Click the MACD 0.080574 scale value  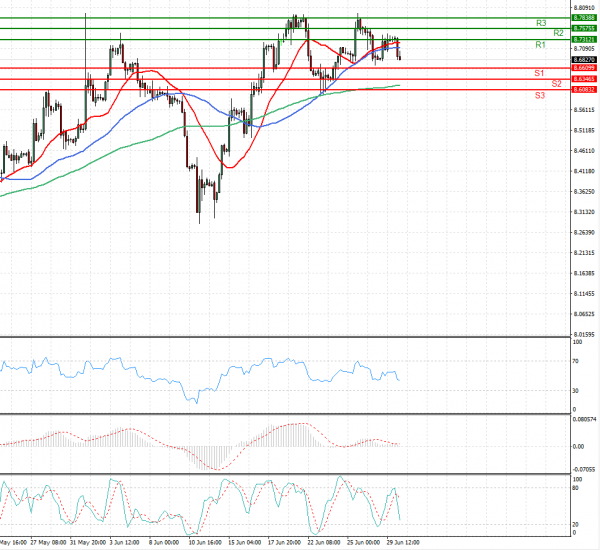pos(585,419)
